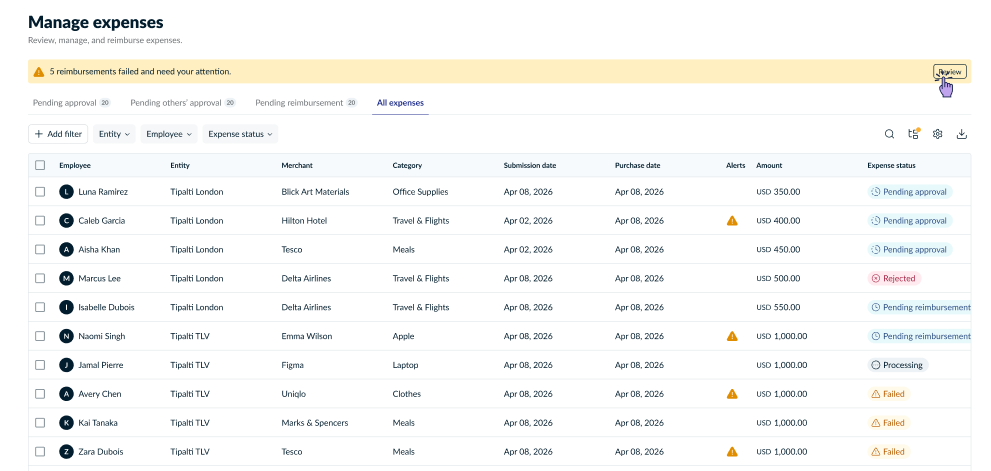
Task: Click the alert icon in Naomi Singh's row
Action: coord(732,336)
